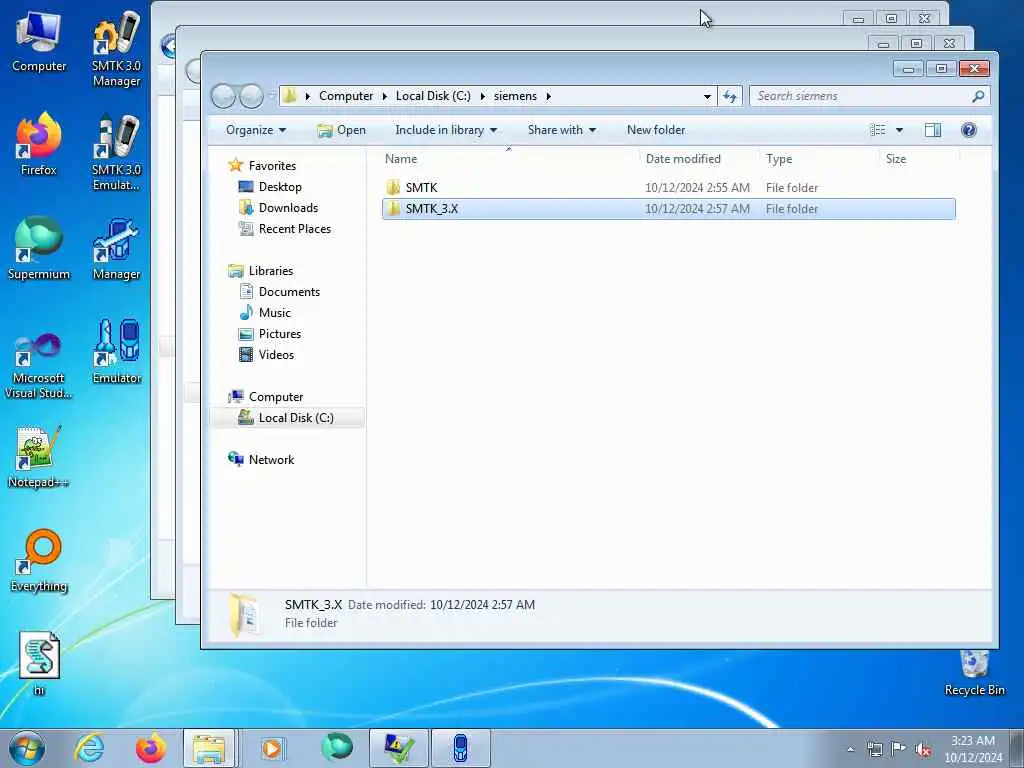Click the Windows Start orb
Screen dimensions: 1024x768
pyautogui.click(x=27, y=748)
